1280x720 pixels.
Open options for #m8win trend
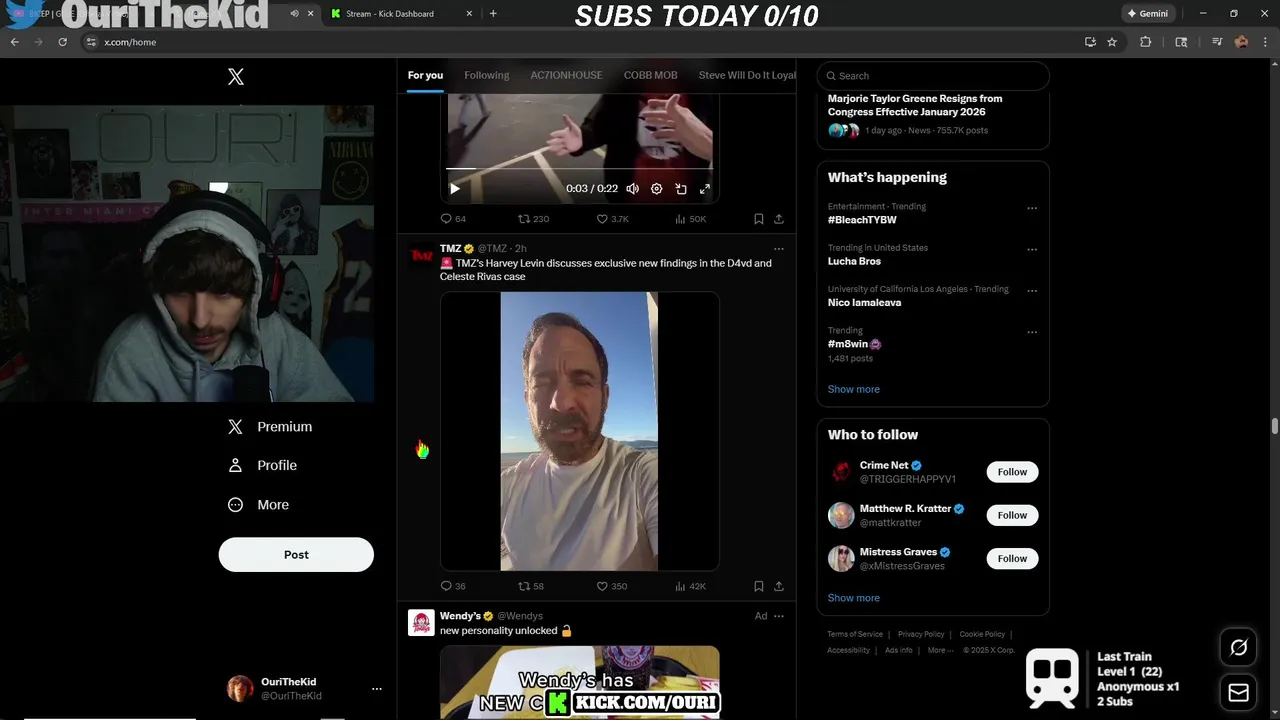[1032, 332]
